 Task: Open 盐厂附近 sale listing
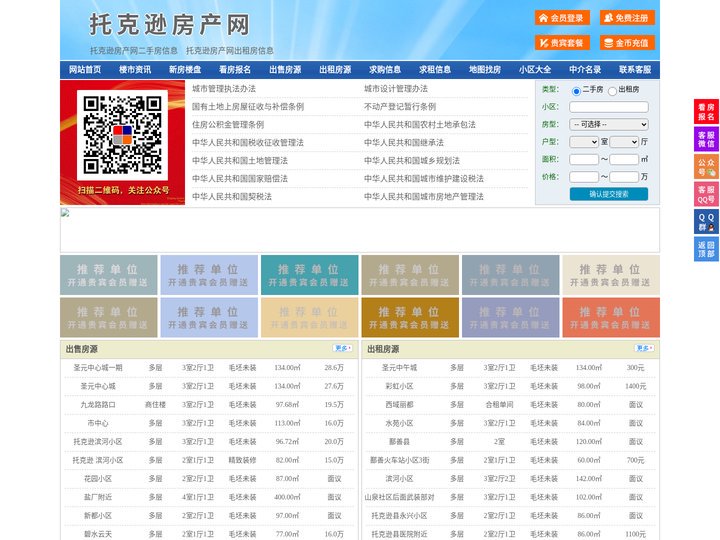point(98,497)
